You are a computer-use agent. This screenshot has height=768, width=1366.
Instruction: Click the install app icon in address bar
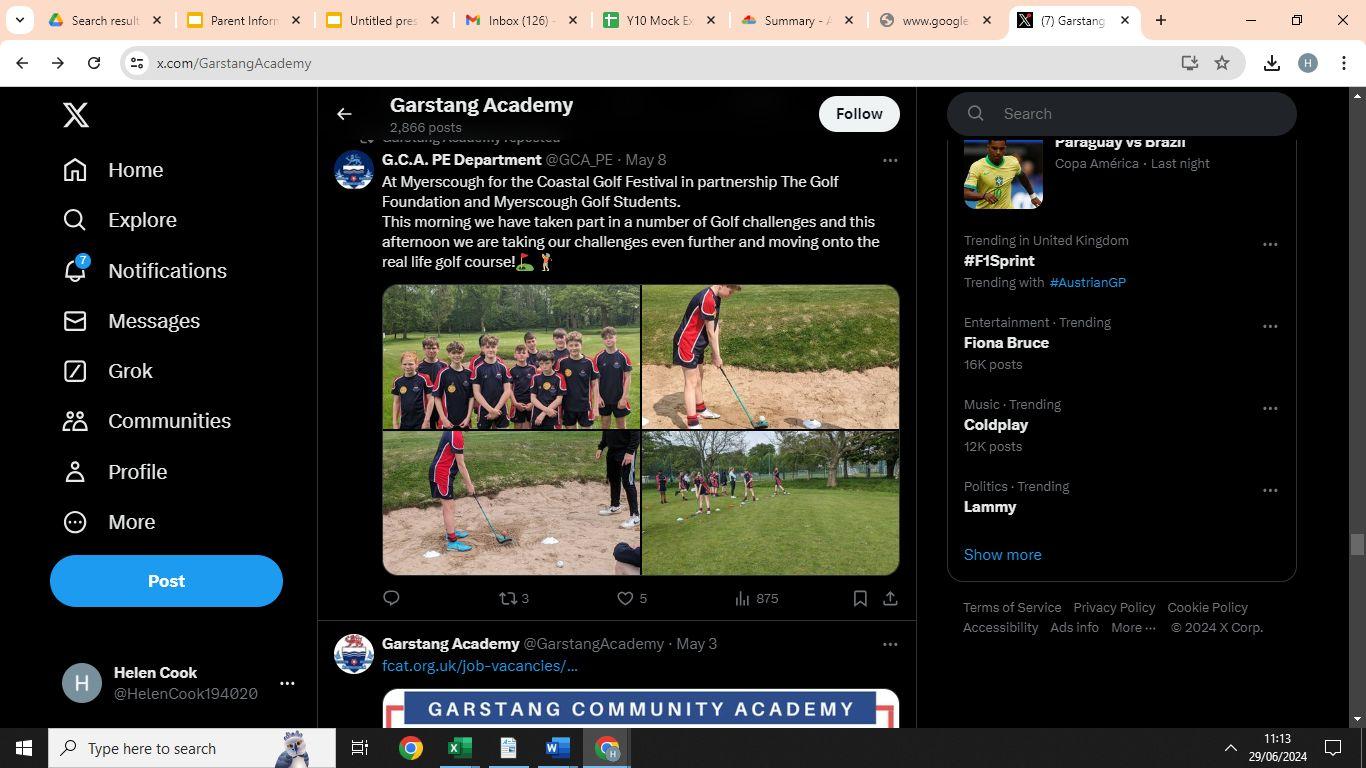[1189, 63]
